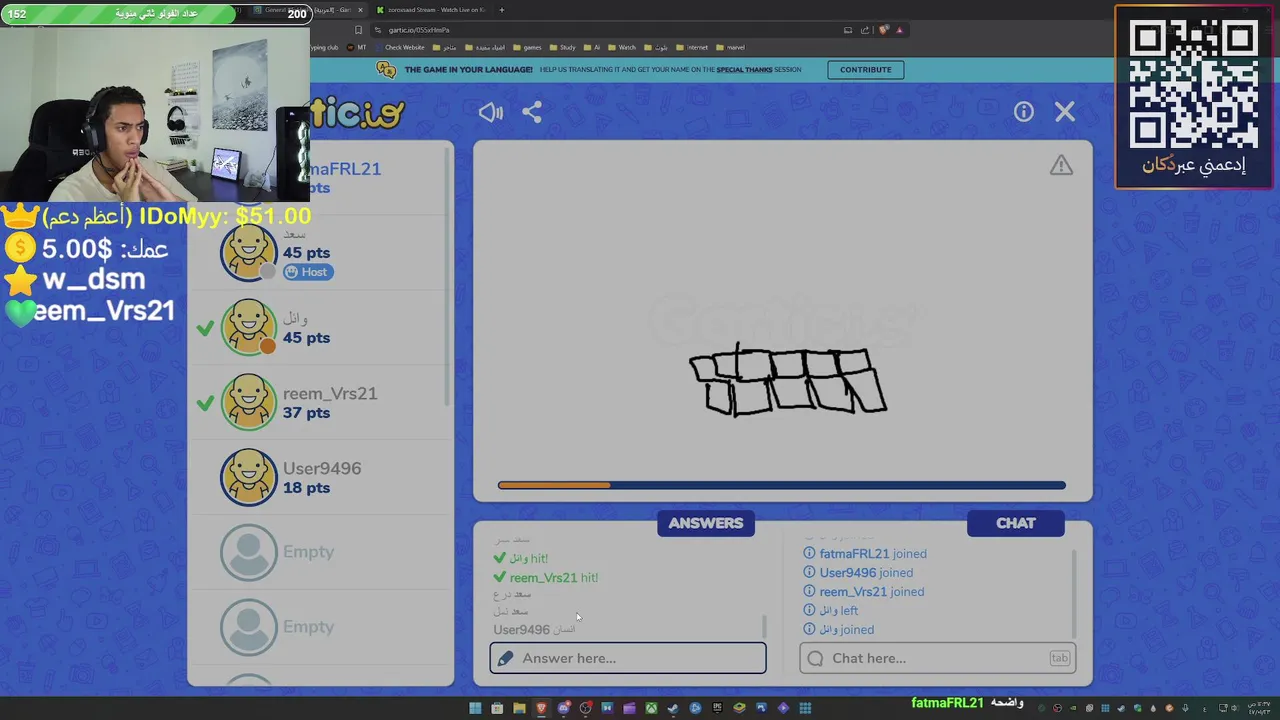Open the 'Check Website' bookmark
The height and width of the screenshot is (720, 1280).
[x=398, y=47]
